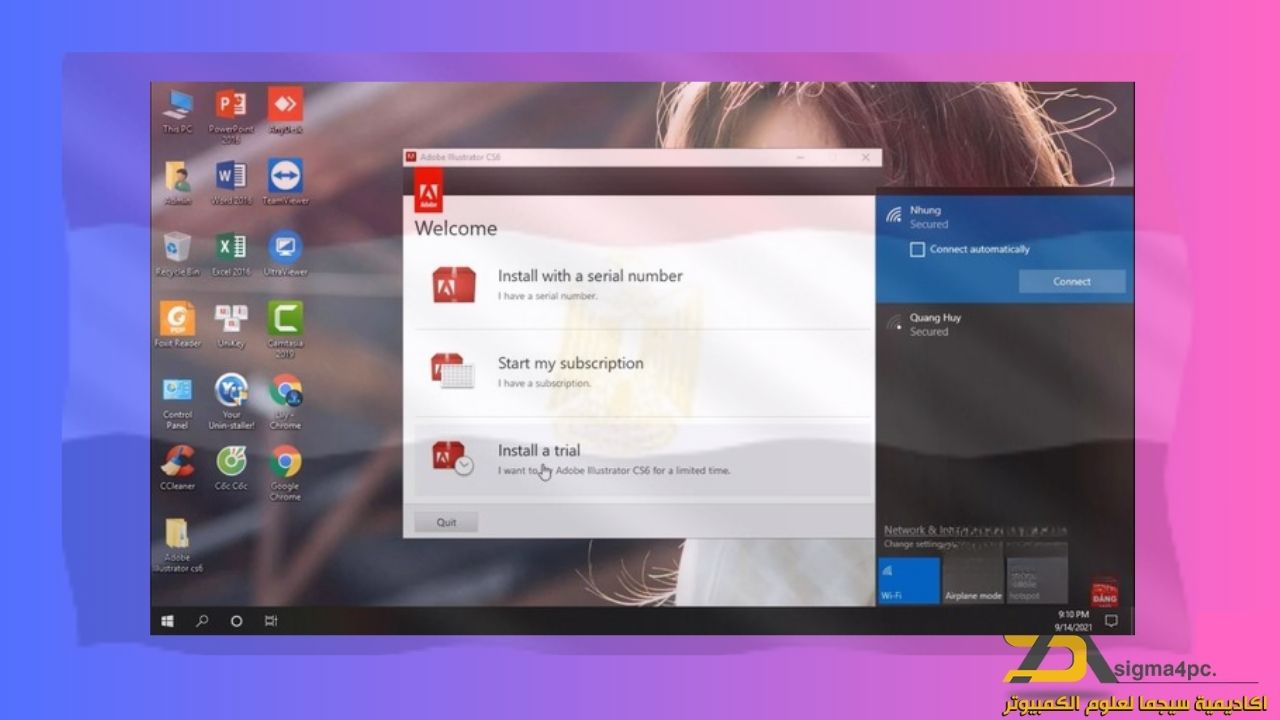The width and height of the screenshot is (1280, 720).
Task: Open Task View on the taskbar
Action: (270, 621)
